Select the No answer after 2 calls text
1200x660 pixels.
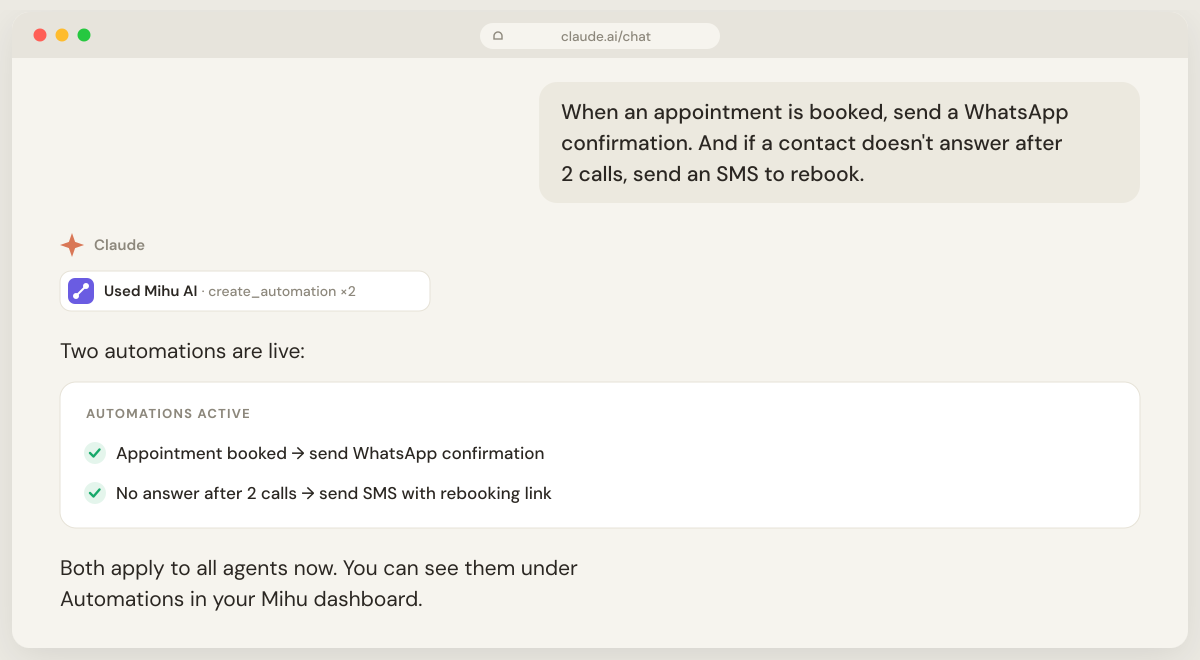[334, 493]
